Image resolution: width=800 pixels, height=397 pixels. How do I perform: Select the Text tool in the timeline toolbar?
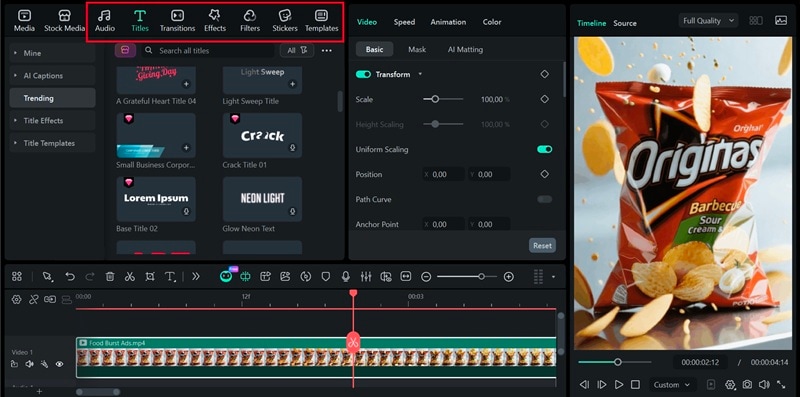point(170,277)
